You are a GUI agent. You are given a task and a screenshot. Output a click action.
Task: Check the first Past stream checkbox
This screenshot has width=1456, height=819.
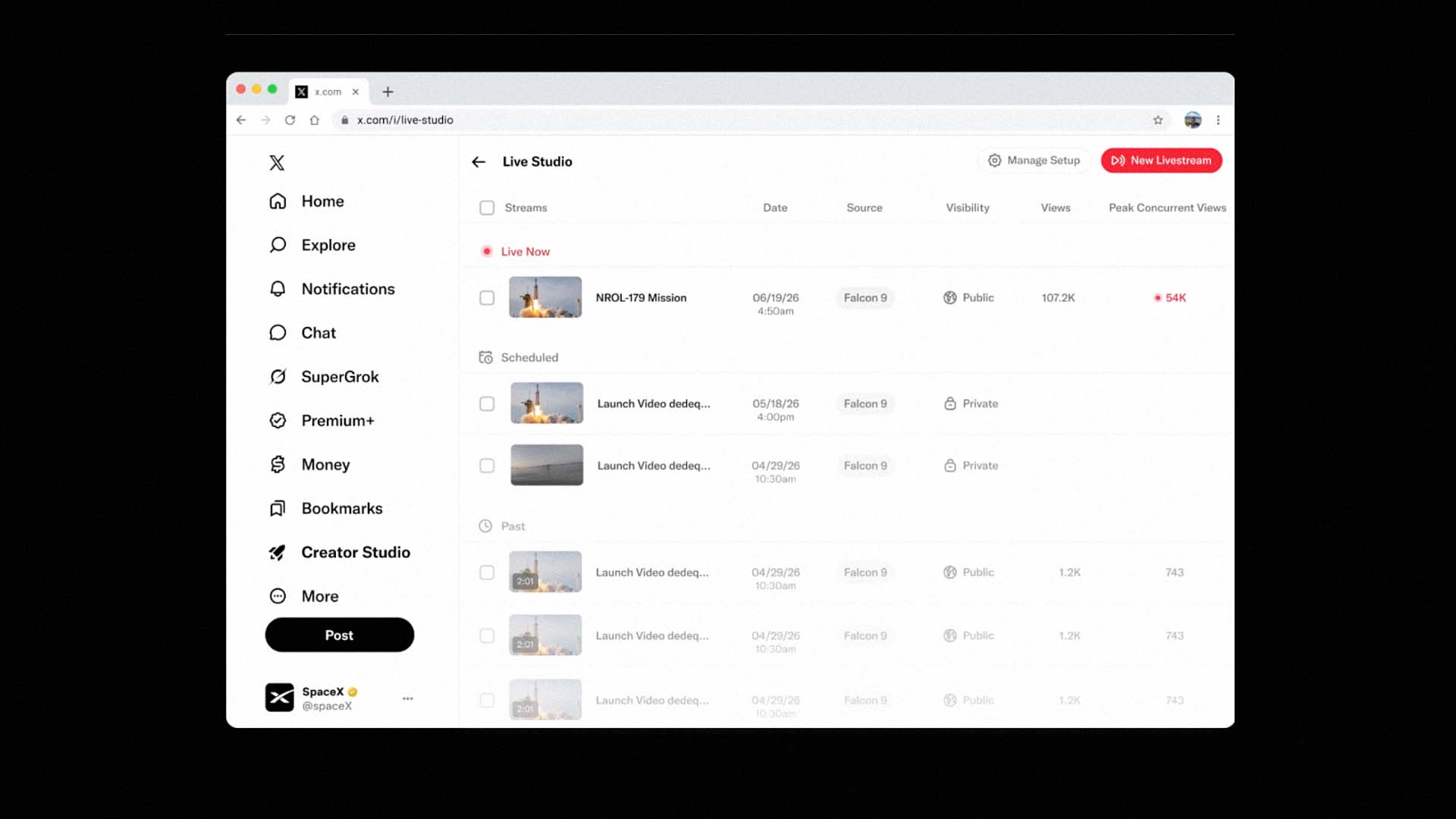click(x=487, y=573)
